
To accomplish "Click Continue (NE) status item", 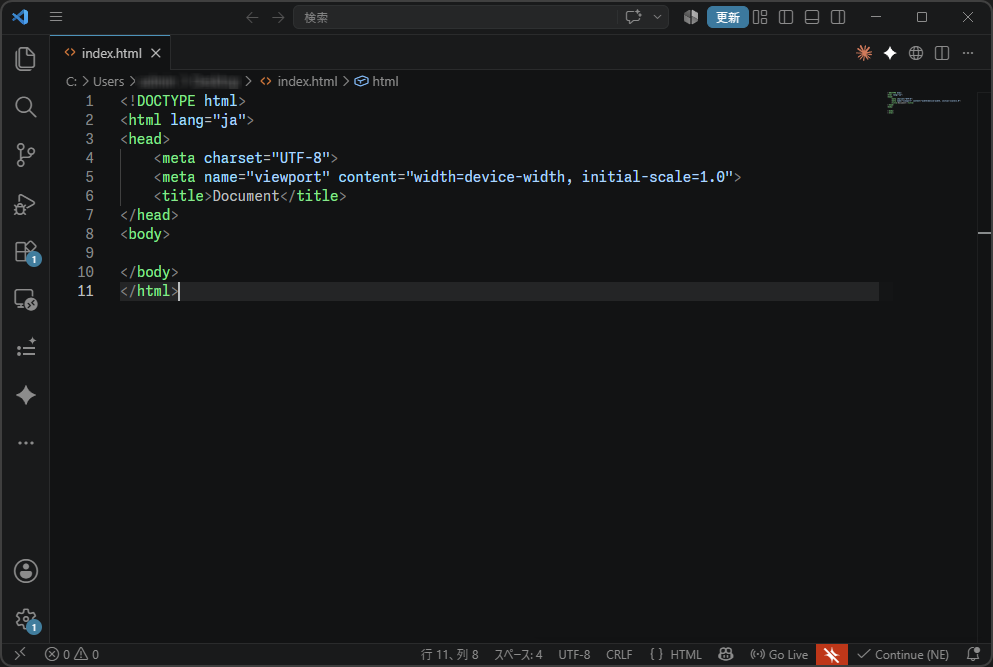I will click(903, 654).
